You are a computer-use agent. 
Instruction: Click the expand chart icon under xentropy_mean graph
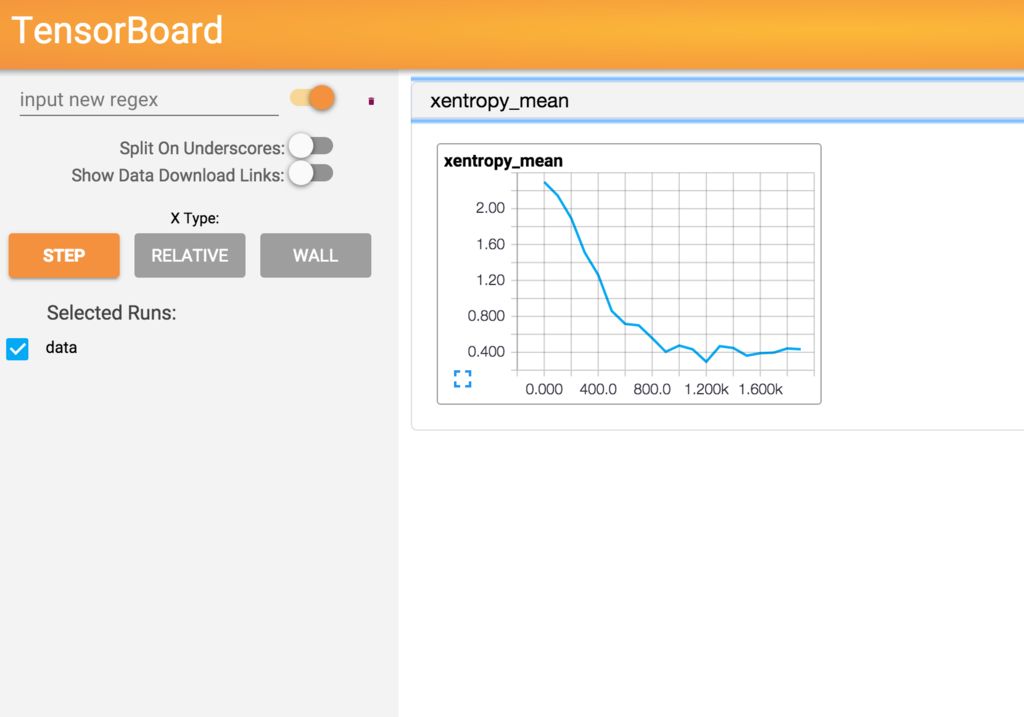(462, 379)
